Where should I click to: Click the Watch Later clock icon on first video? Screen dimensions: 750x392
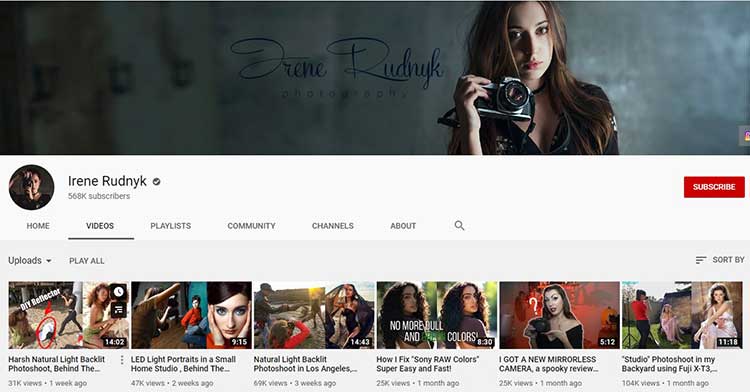(119, 292)
